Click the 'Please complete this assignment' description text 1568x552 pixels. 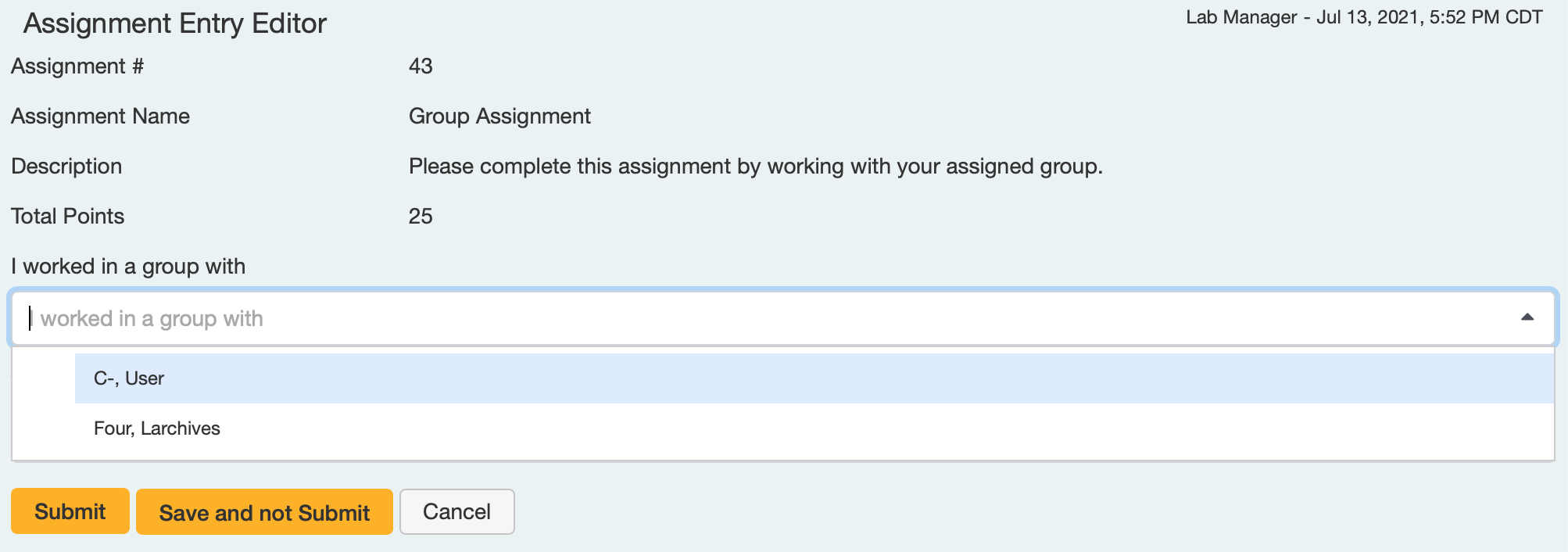755,167
